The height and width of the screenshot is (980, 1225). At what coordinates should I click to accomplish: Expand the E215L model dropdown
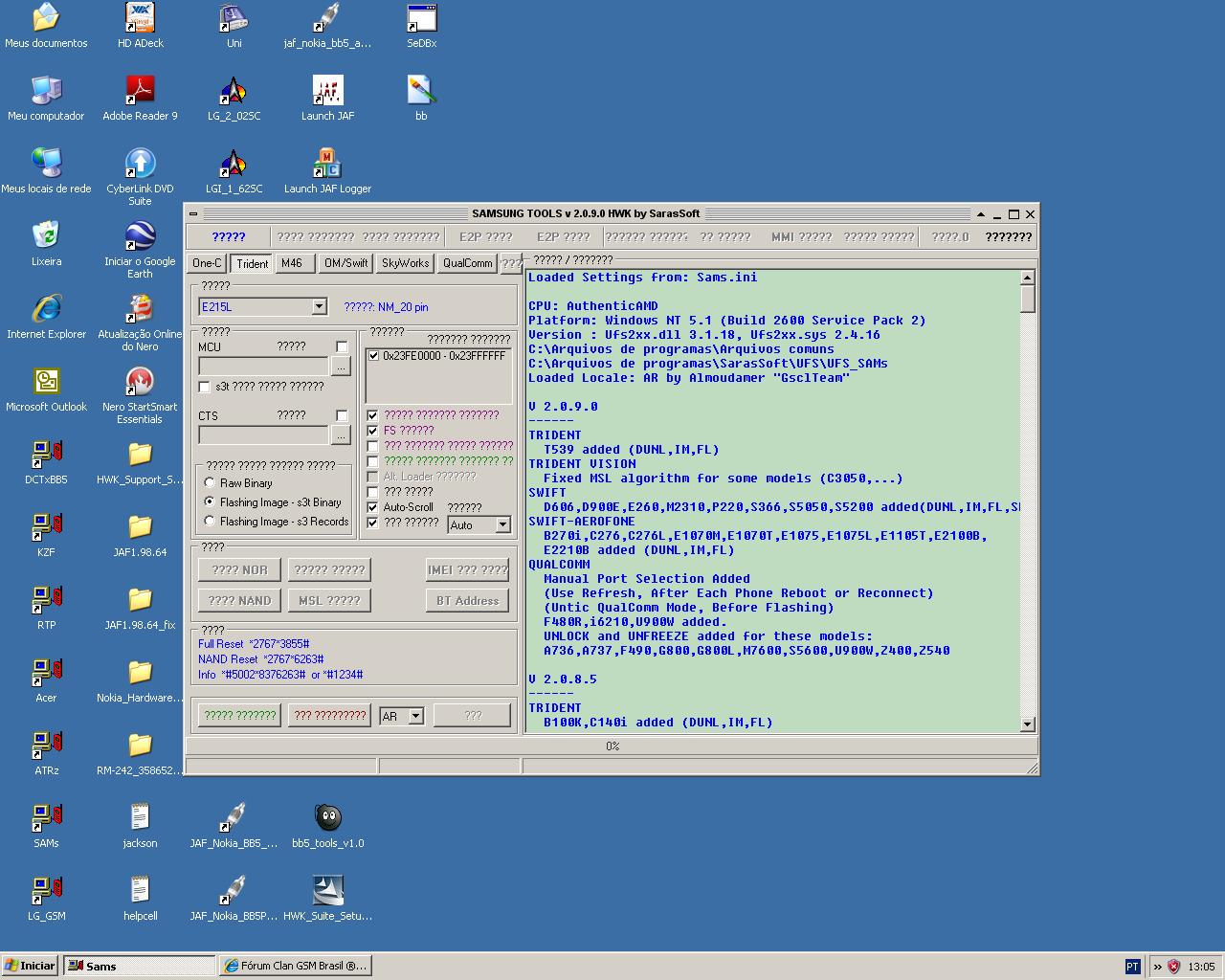[319, 306]
